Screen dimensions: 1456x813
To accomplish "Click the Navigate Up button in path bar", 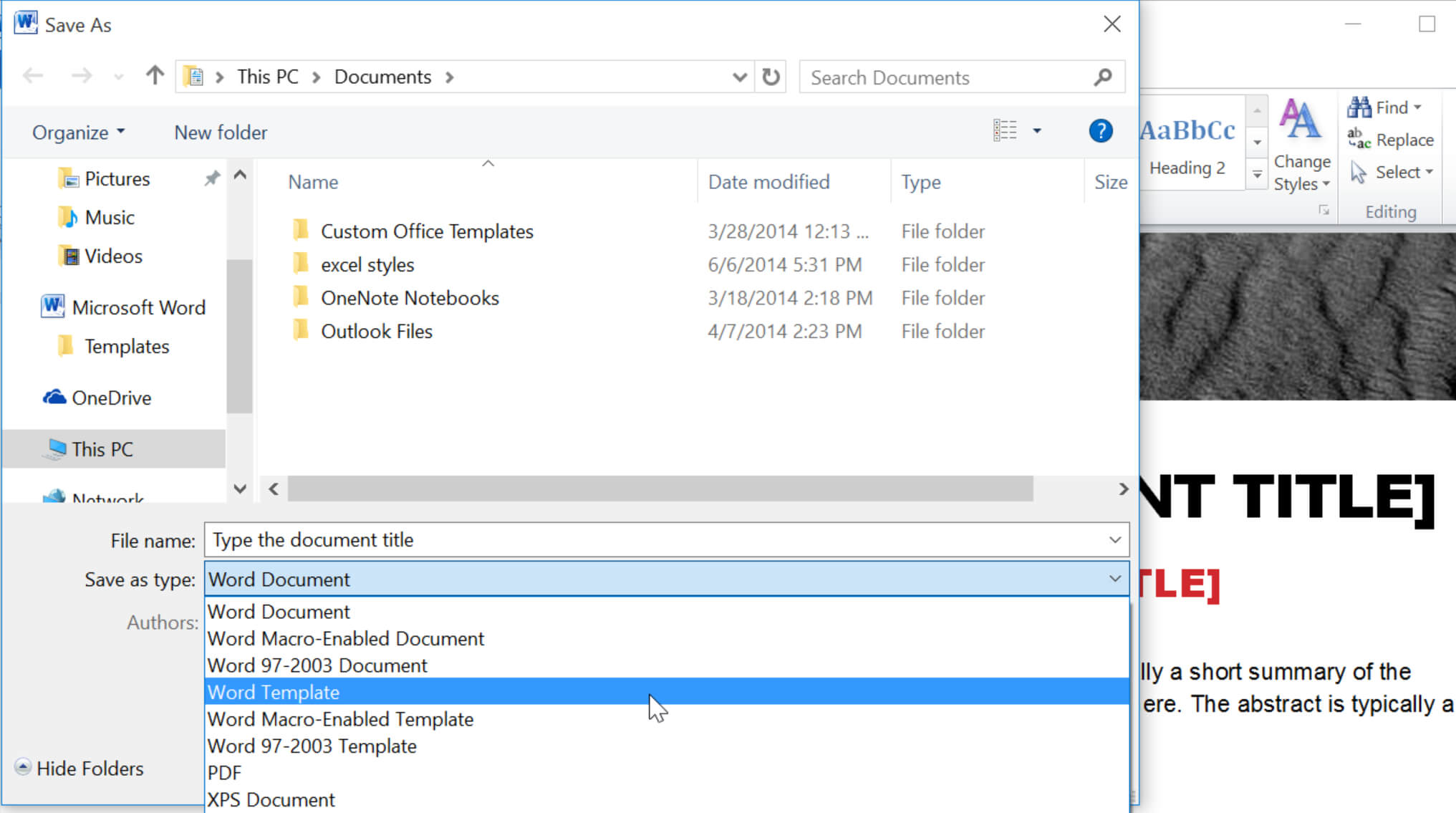I will tap(154, 76).
